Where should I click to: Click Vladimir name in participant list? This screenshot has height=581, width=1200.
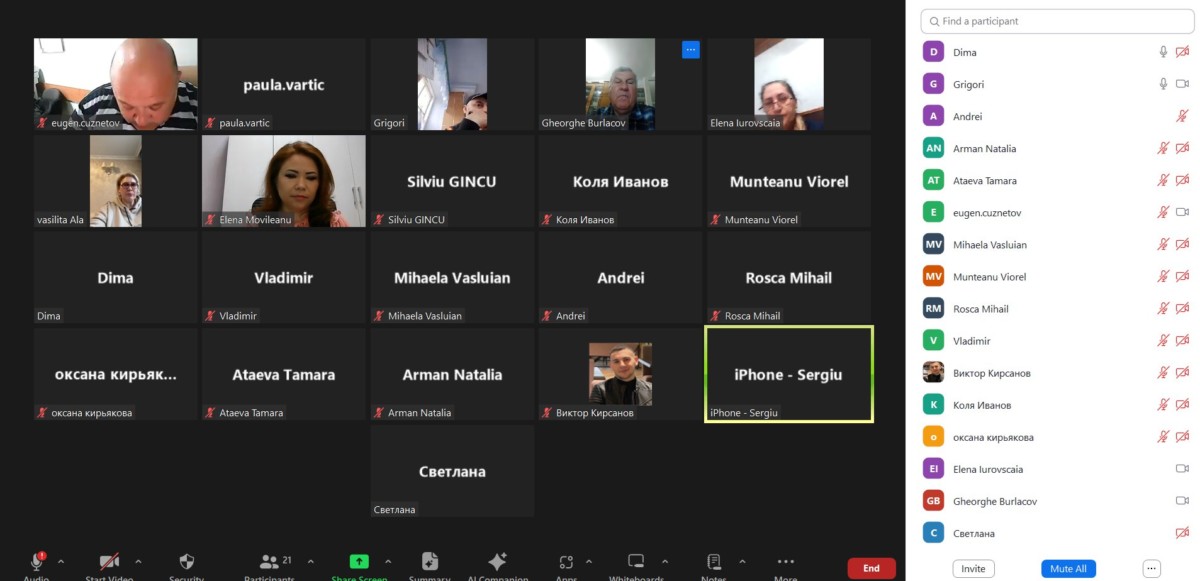point(972,341)
